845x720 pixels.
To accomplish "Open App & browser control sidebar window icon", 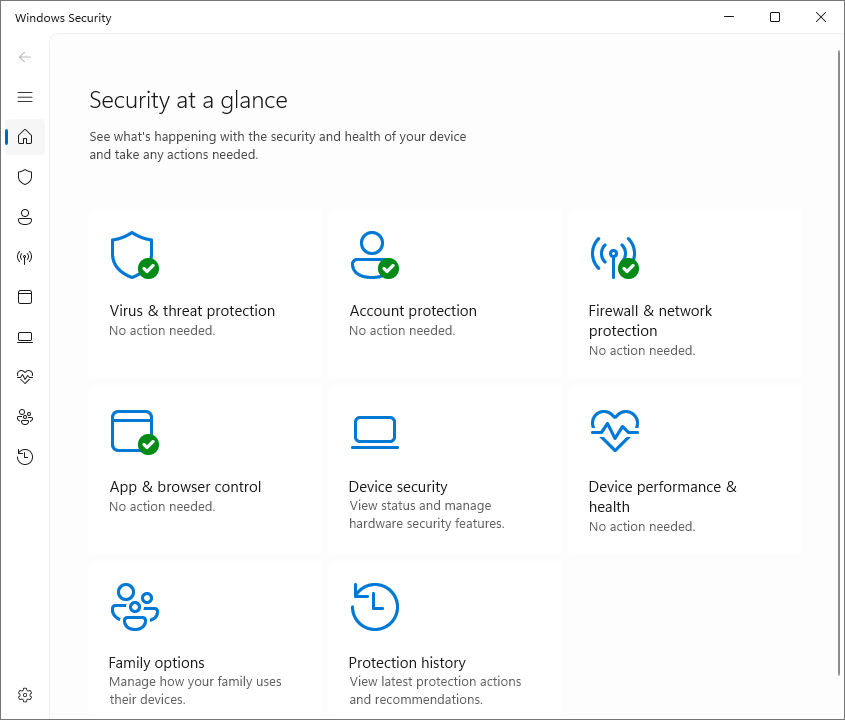I will pyautogui.click(x=25, y=297).
